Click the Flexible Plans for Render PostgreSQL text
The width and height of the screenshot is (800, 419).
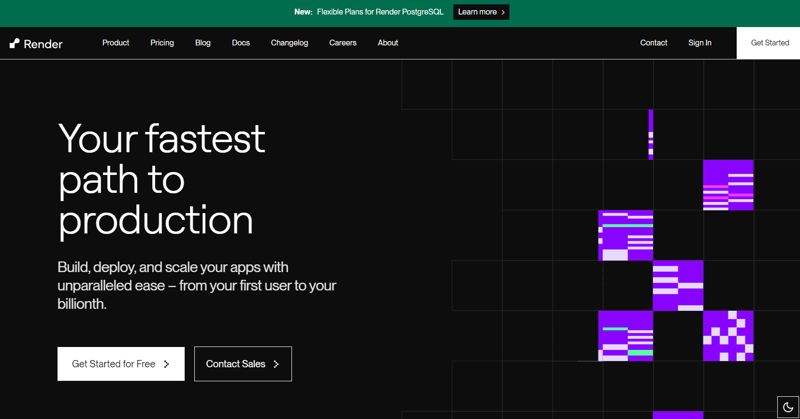pos(380,12)
